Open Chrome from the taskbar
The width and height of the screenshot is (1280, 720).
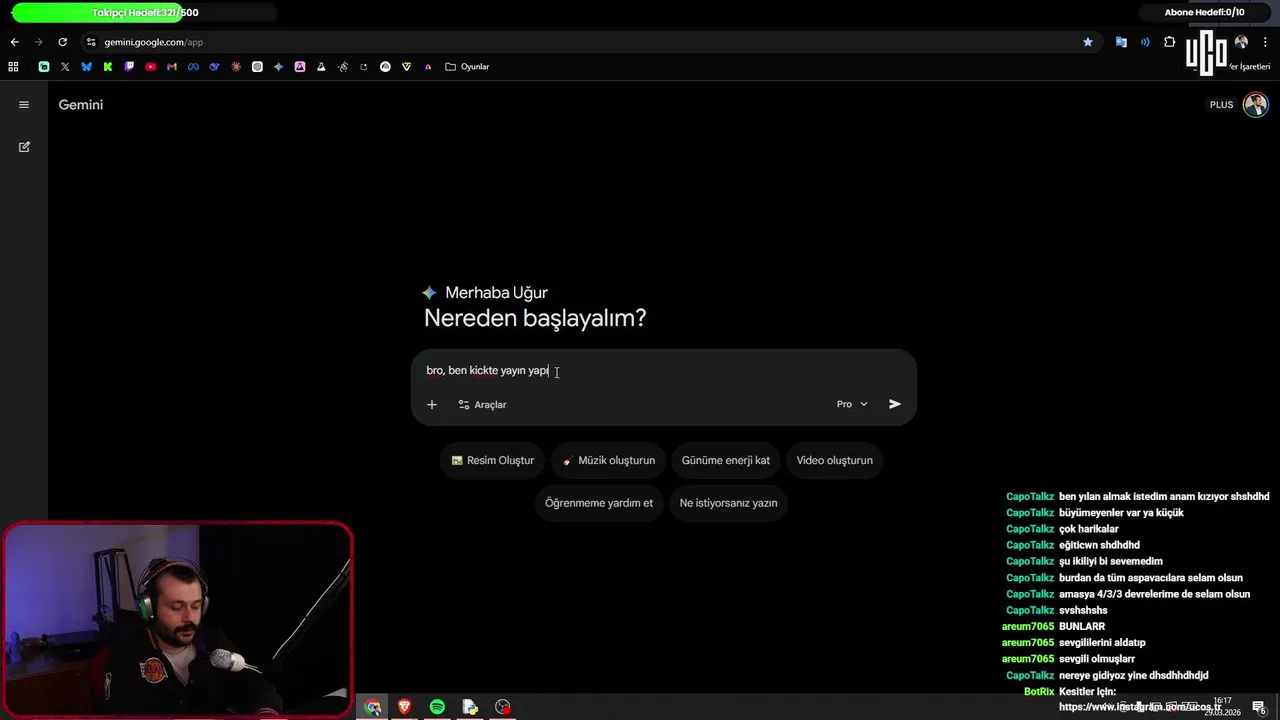coord(373,707)
